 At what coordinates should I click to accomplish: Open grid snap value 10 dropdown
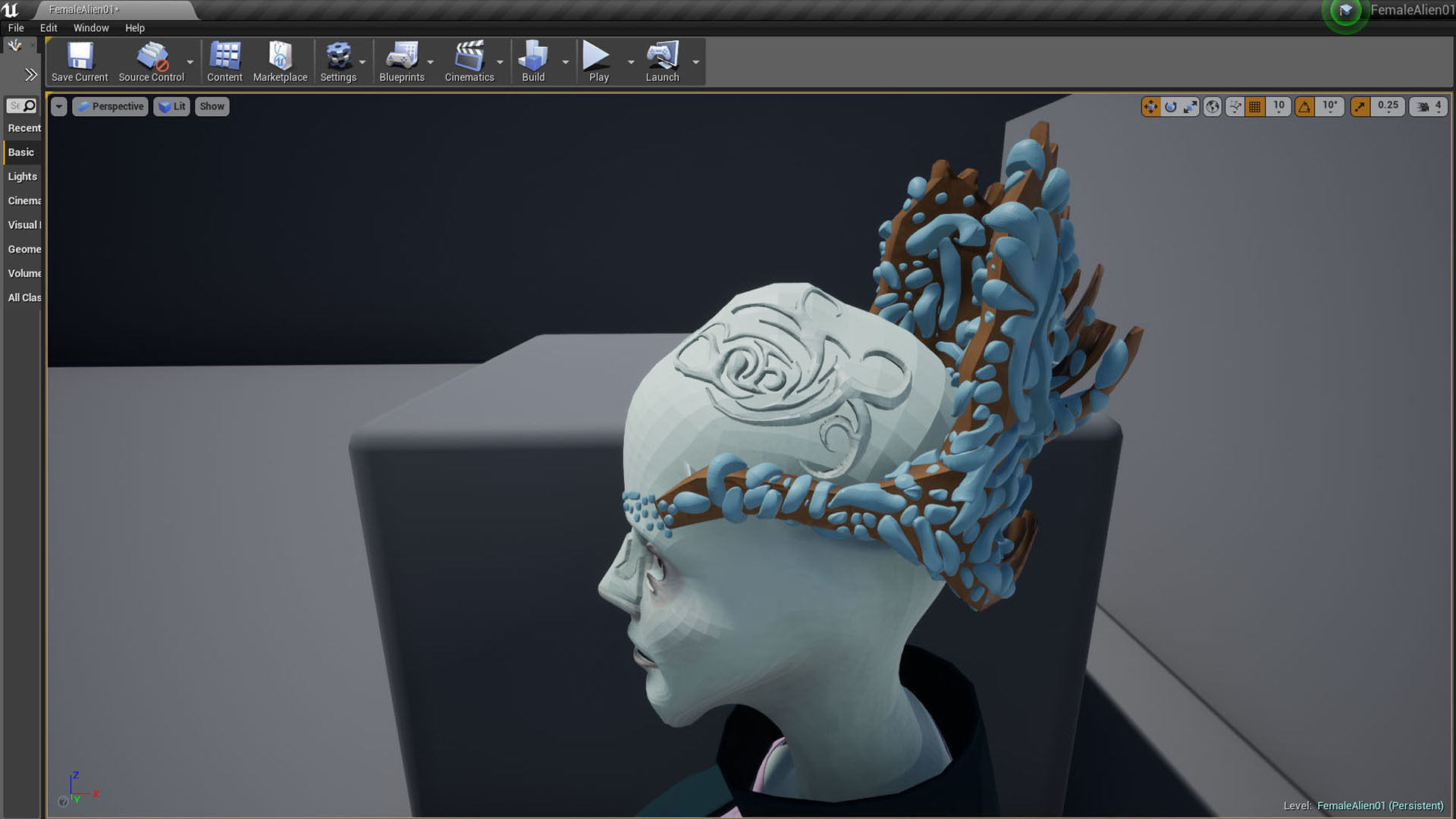click(1279, 107)
